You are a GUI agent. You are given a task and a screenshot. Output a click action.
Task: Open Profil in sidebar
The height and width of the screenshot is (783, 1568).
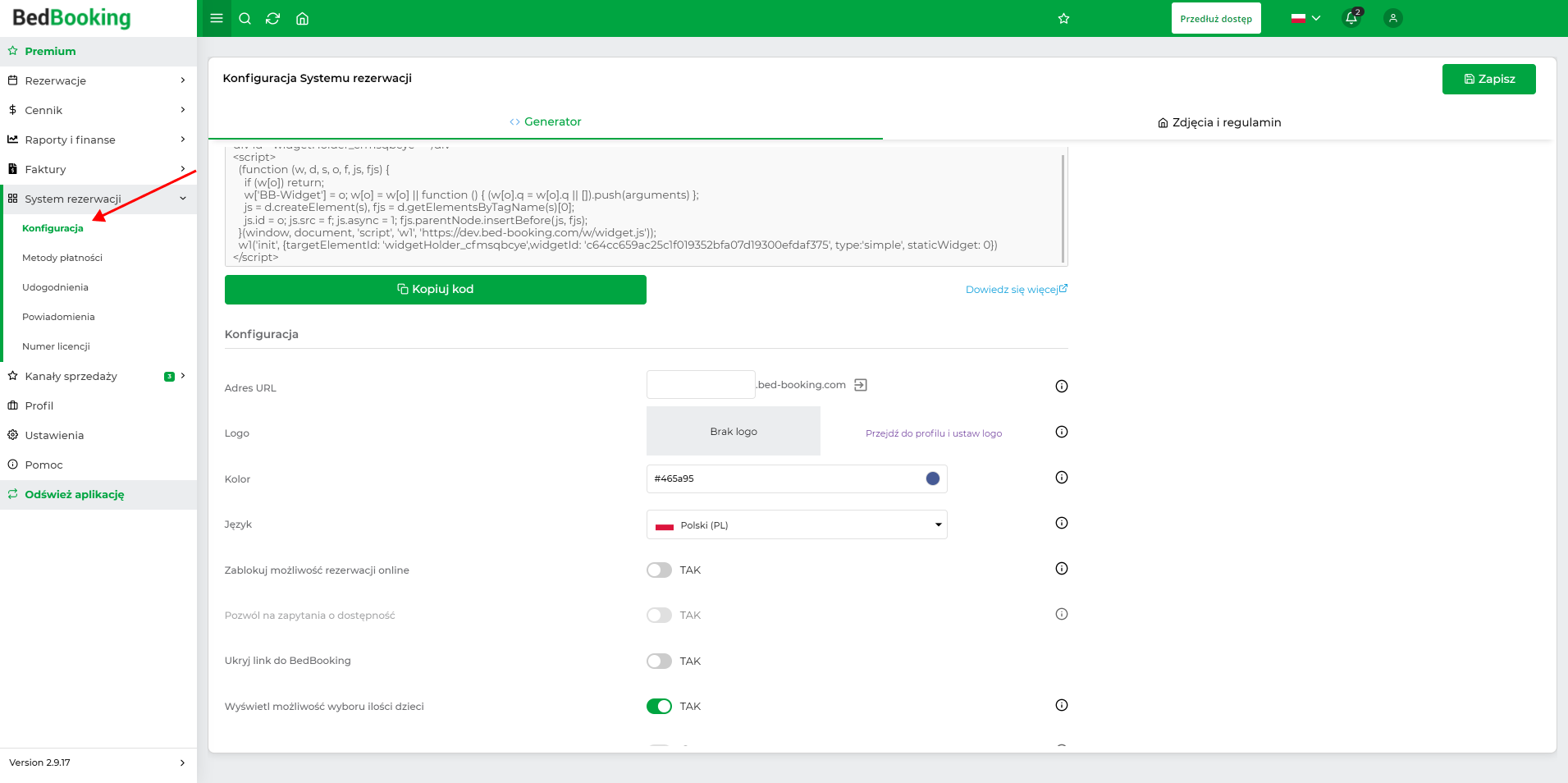pyautogui.click(x=98, y=405)
